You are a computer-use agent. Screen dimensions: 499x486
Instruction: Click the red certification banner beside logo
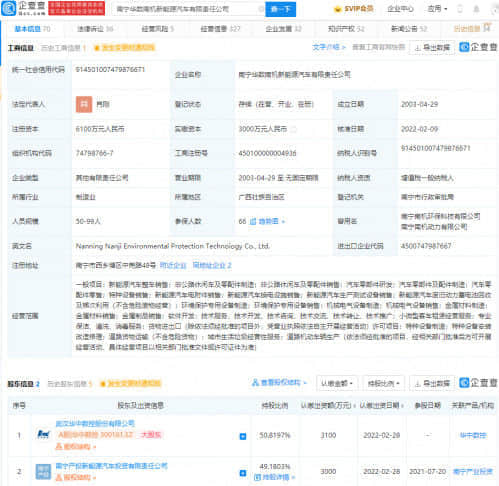click(x=76, y=8)
